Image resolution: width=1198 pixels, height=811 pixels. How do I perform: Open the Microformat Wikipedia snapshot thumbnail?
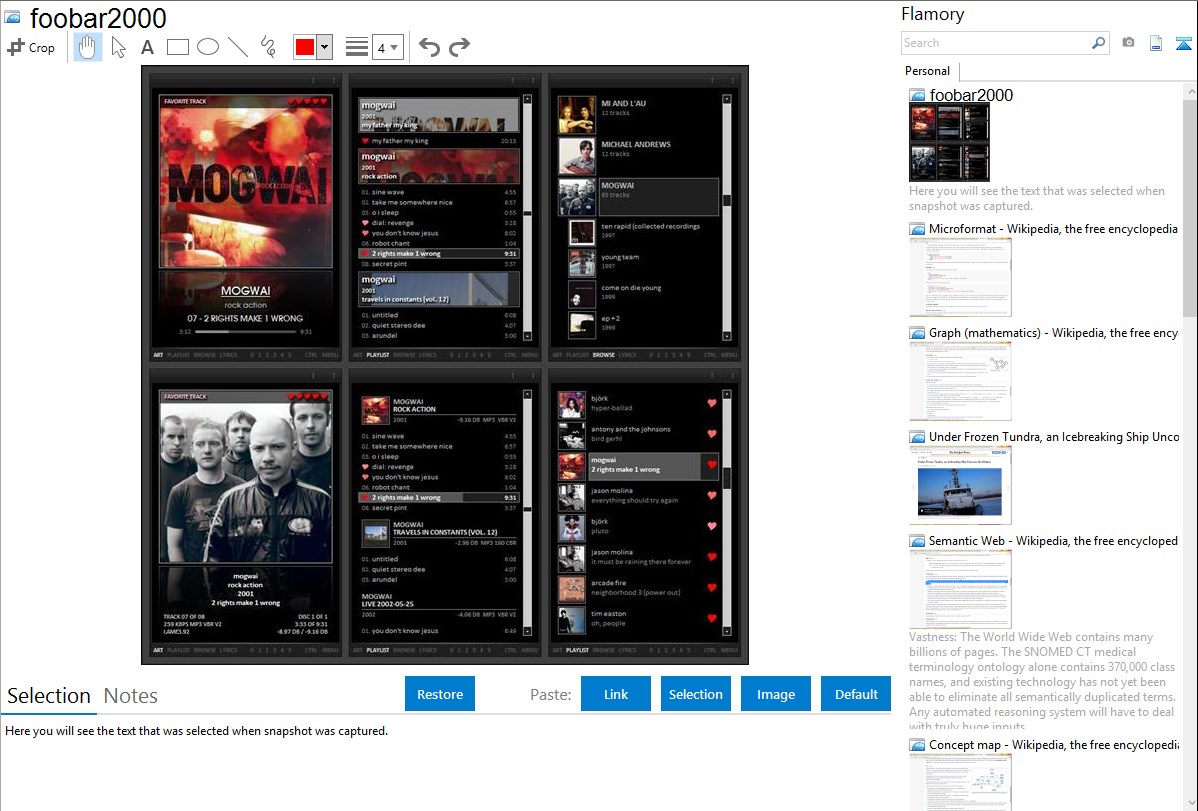tap(960, 277)
